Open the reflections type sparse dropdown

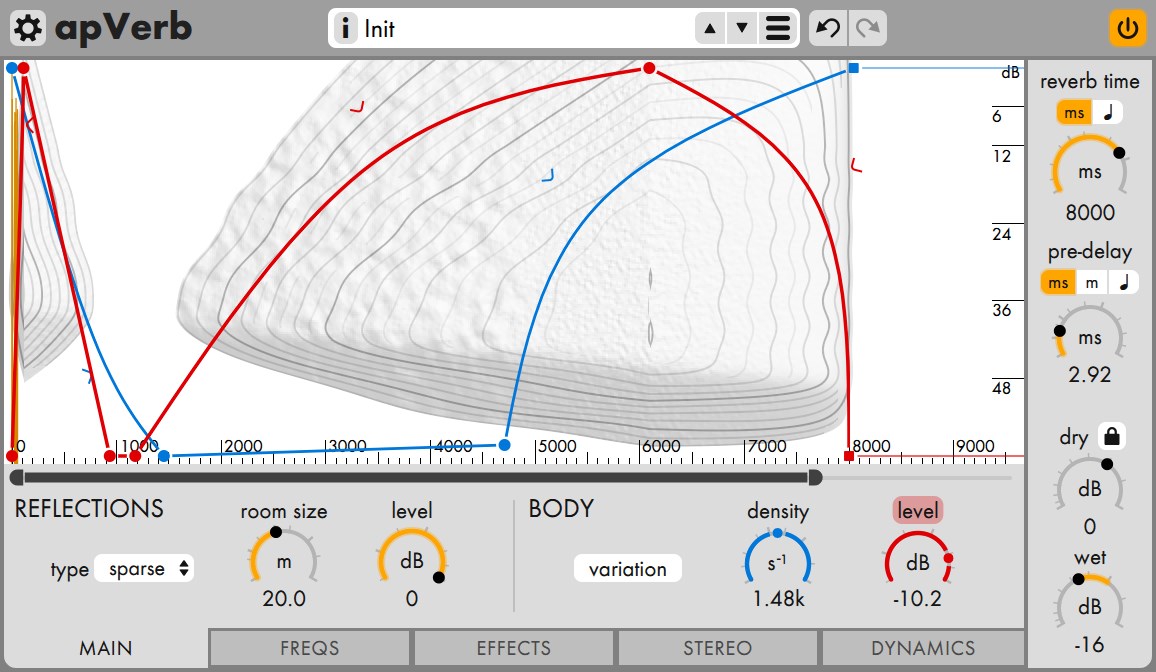(x=144, y=569)
